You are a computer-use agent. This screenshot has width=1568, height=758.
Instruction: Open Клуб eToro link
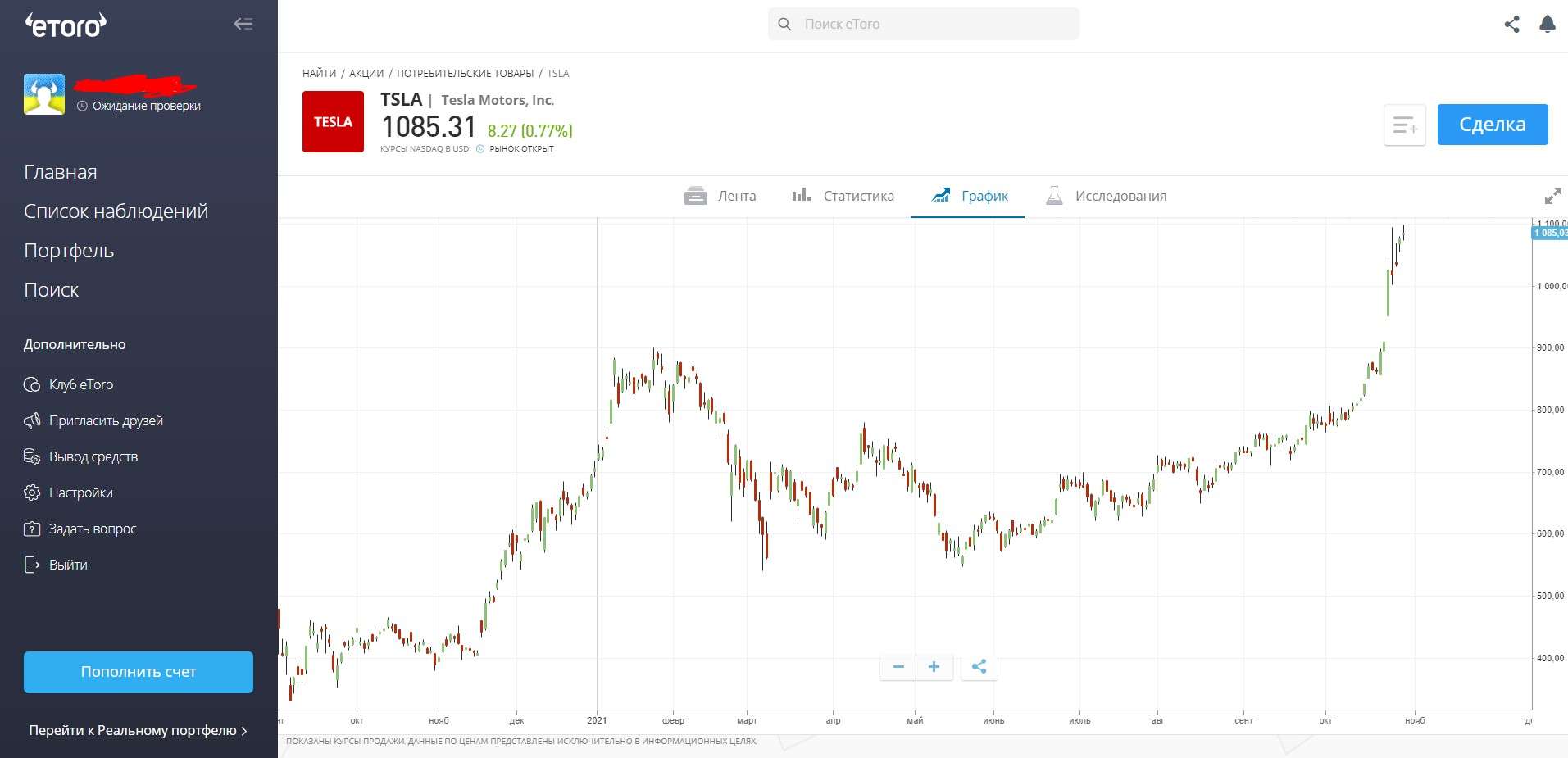[x=81, y=384]
